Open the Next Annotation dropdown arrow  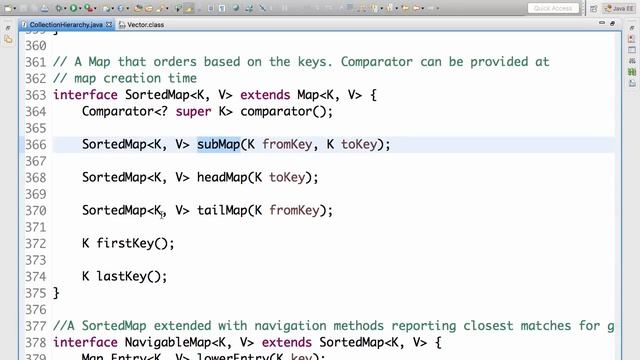click(382, 8)
